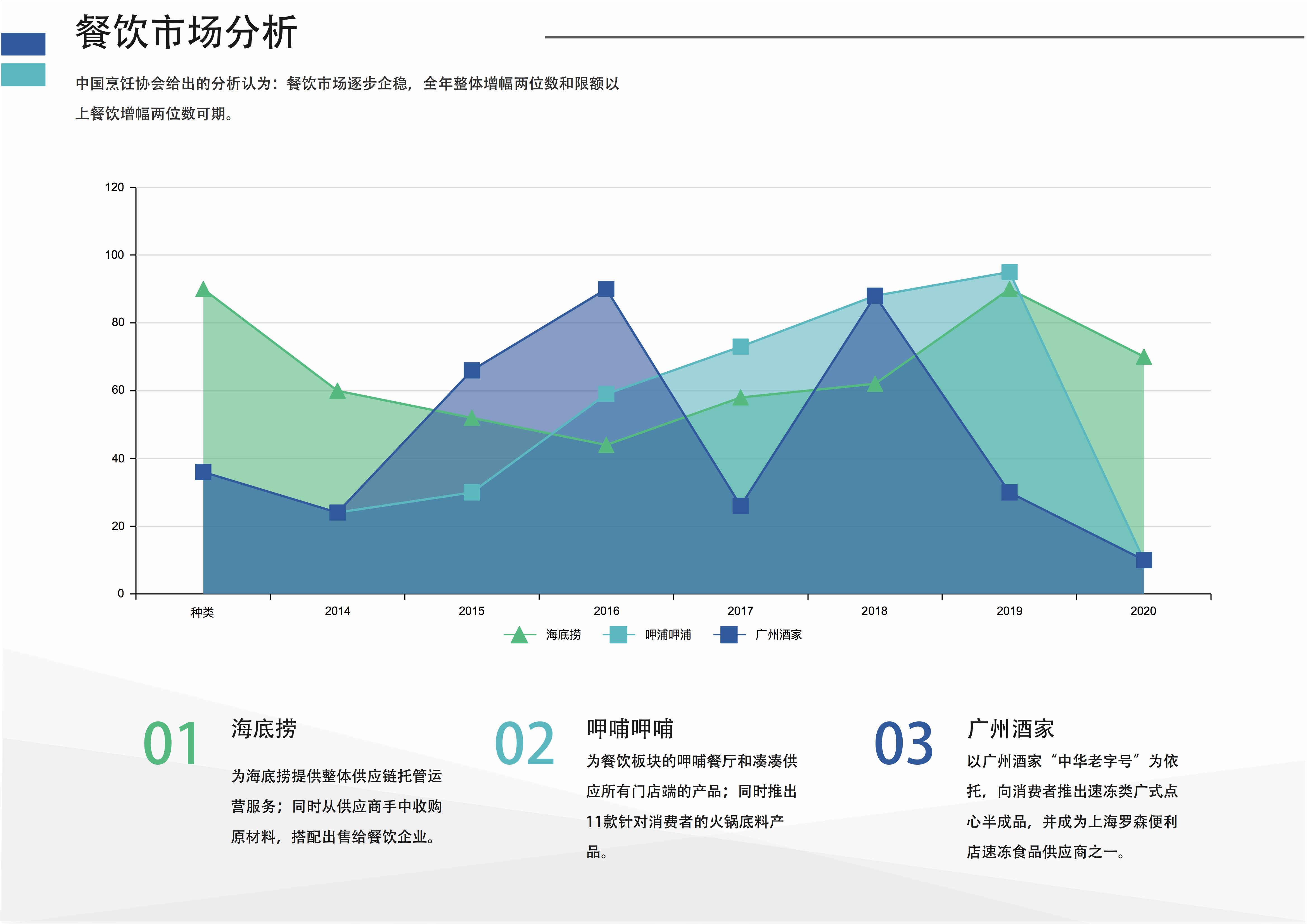
Task: Click the teal square data point for 2015
Action: coord(472,493)
